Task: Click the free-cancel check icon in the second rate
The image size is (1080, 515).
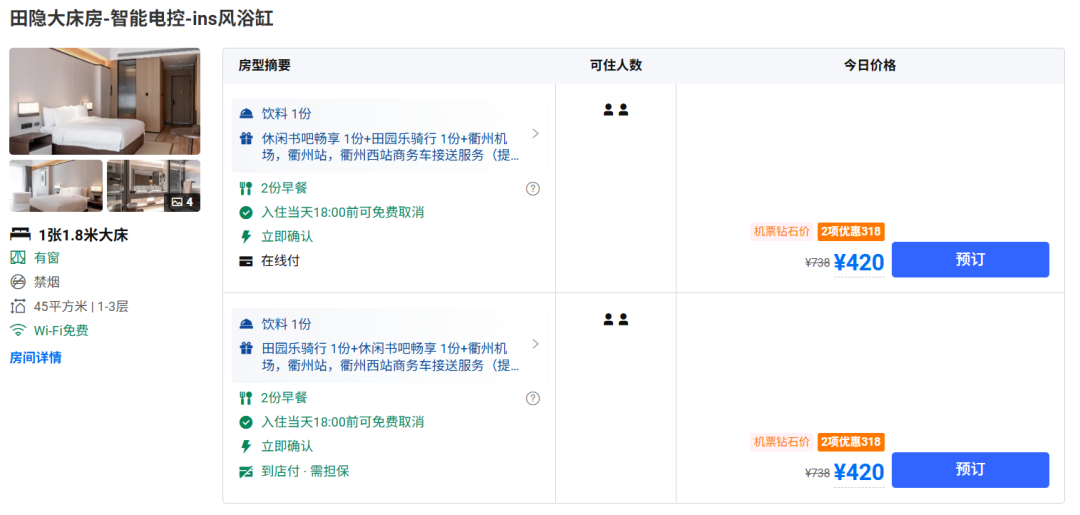Action: (246, 422)
